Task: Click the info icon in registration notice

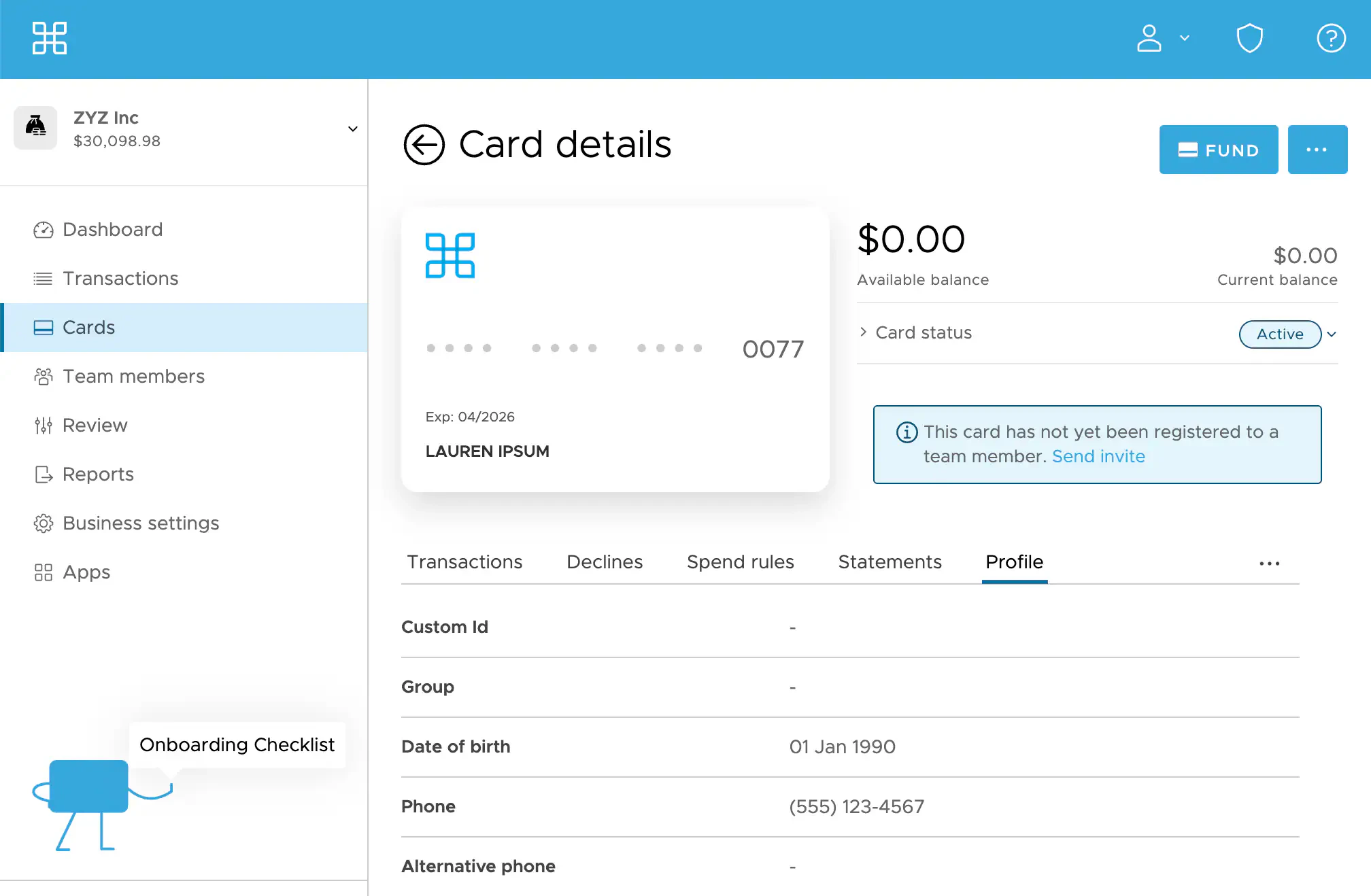Action: [x=907, y=432]
